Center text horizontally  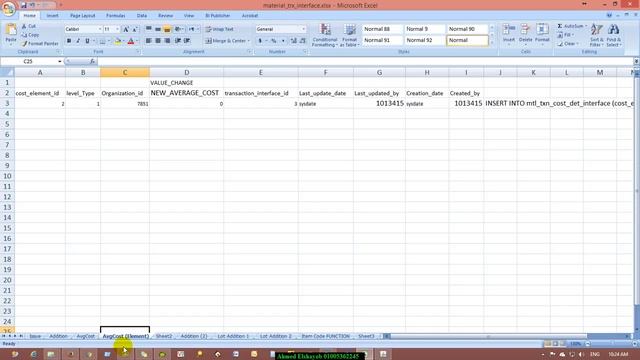[158, 41]
